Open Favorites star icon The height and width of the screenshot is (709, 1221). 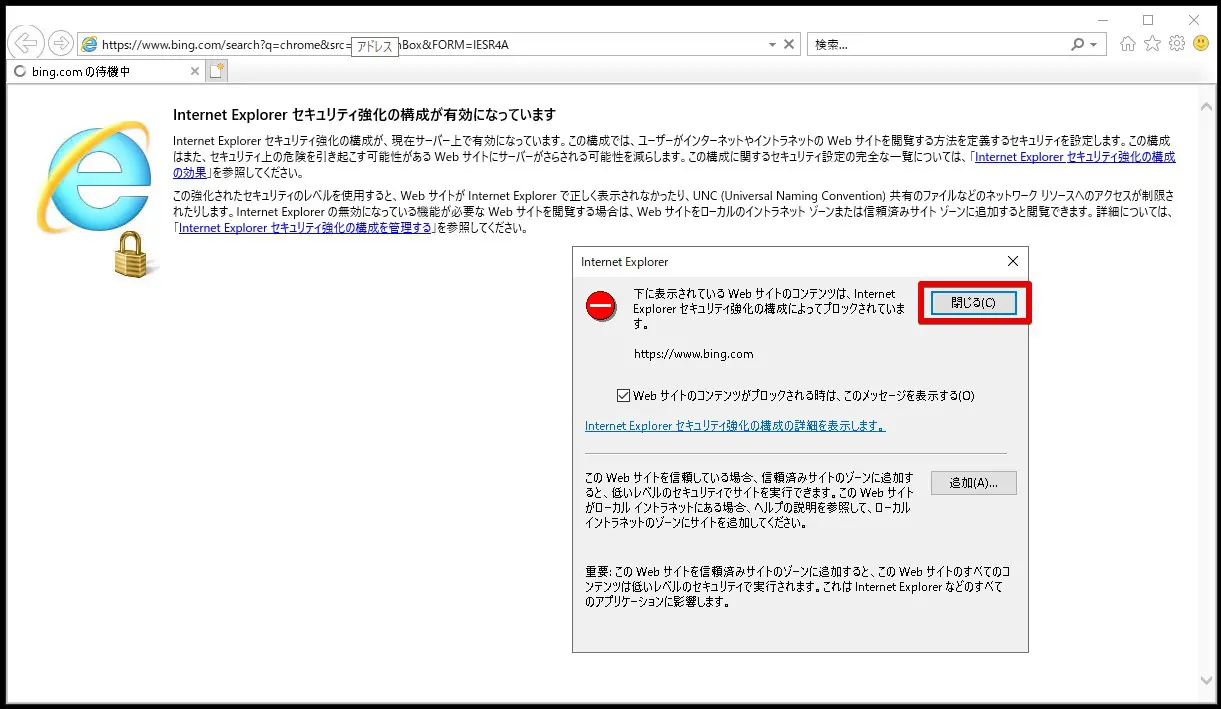[x=1152, y=44]
